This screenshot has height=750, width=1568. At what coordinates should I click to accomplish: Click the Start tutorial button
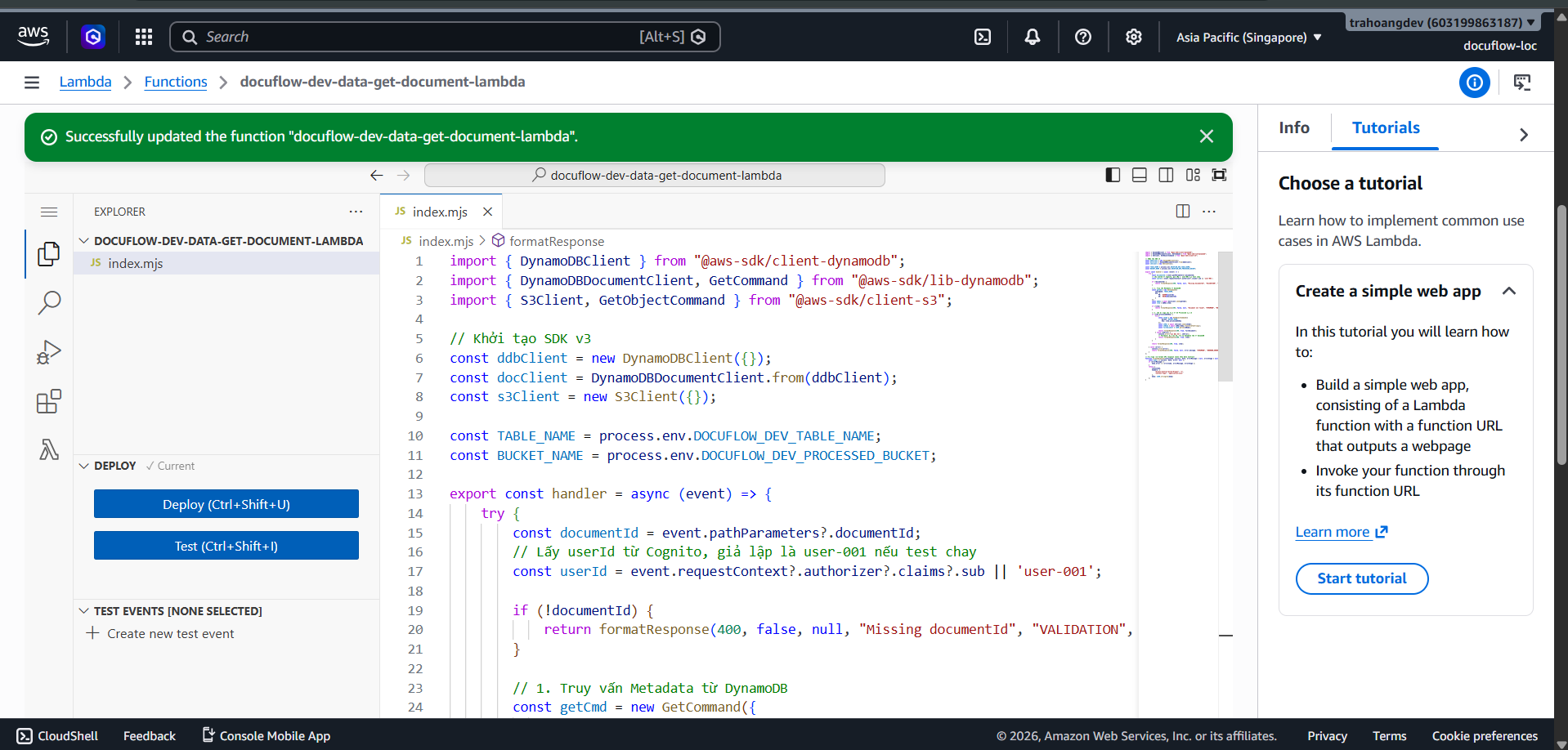[x=1362, y=578]
